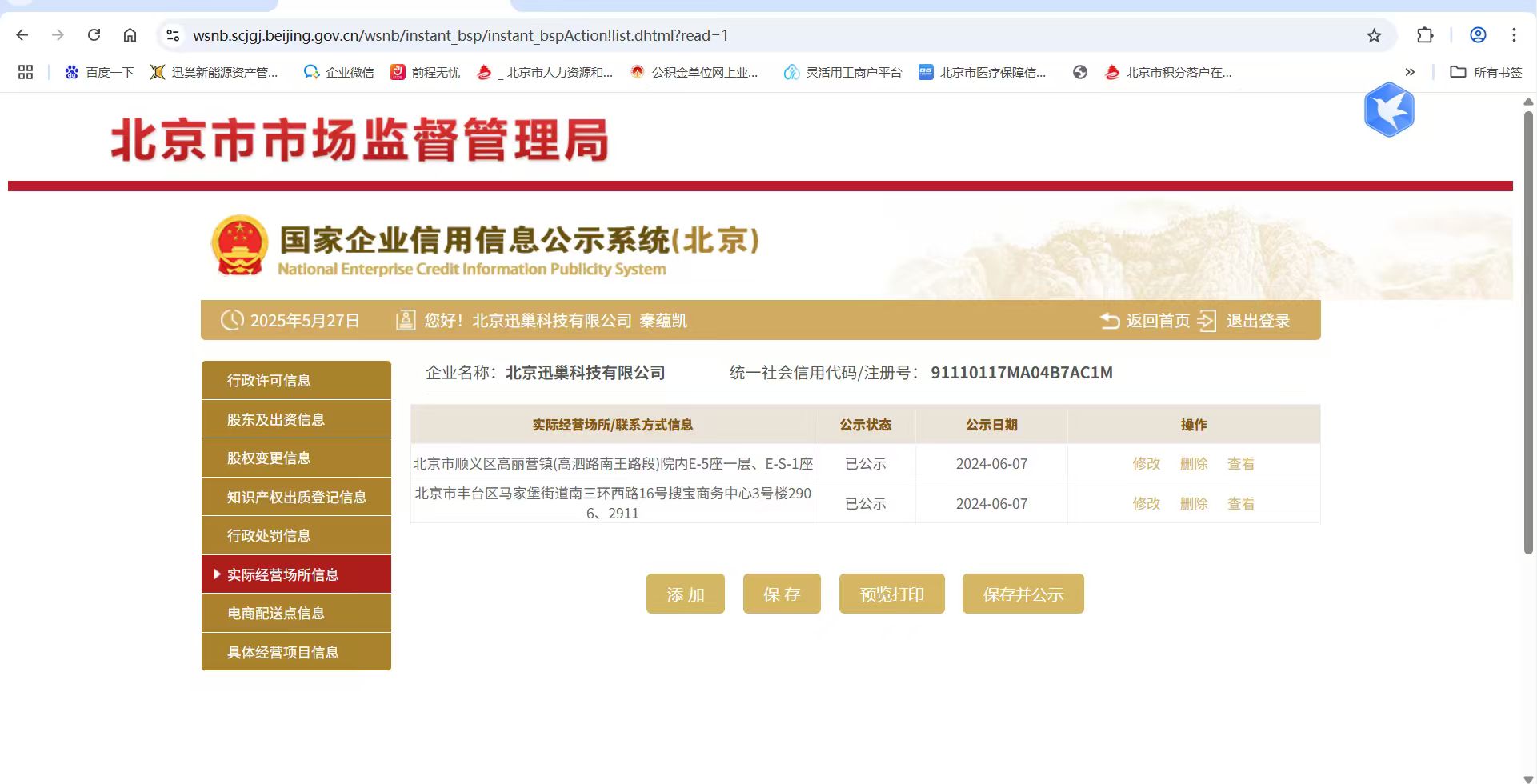The width and height of the screenshot is (1537, 784).
Task: Click the 2025年5月27日 date text
Action: [x=305, y=321]
